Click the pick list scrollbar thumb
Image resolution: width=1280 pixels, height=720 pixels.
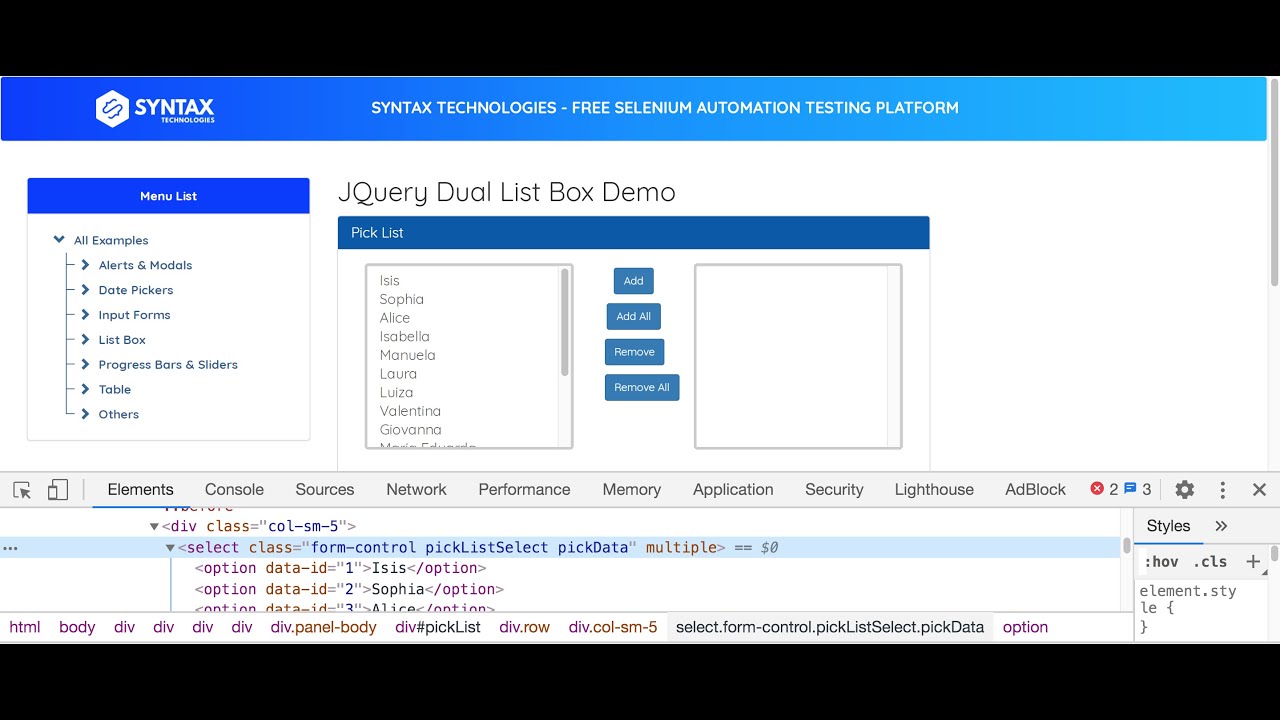pos(565,322)
